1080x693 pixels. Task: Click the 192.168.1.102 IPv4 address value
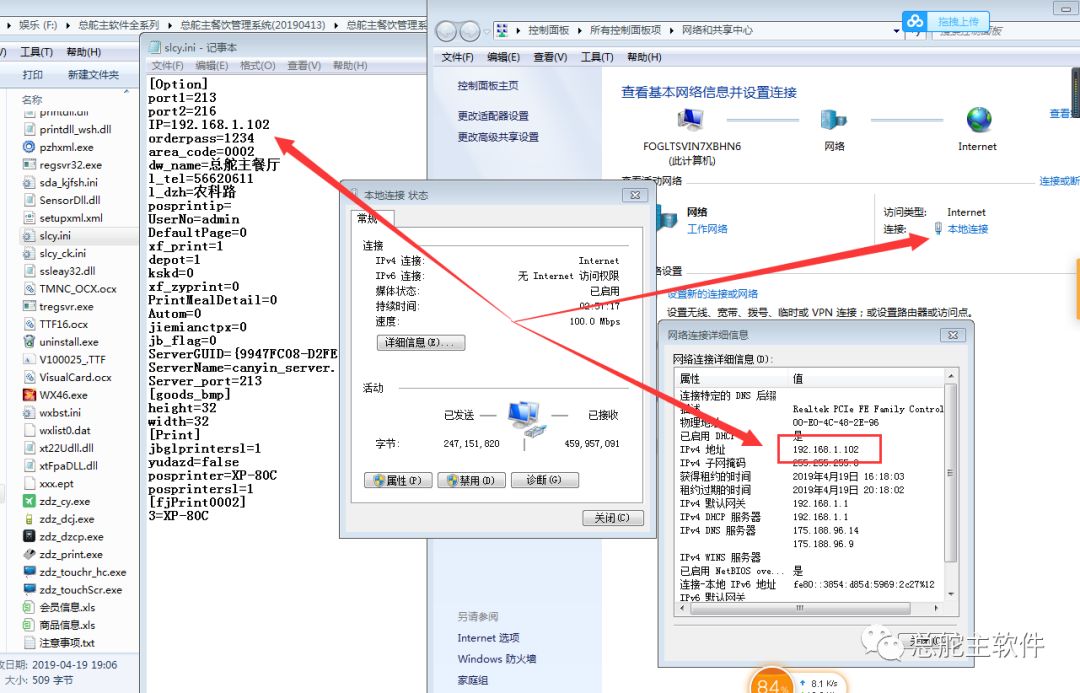click(x=825, y=449)
